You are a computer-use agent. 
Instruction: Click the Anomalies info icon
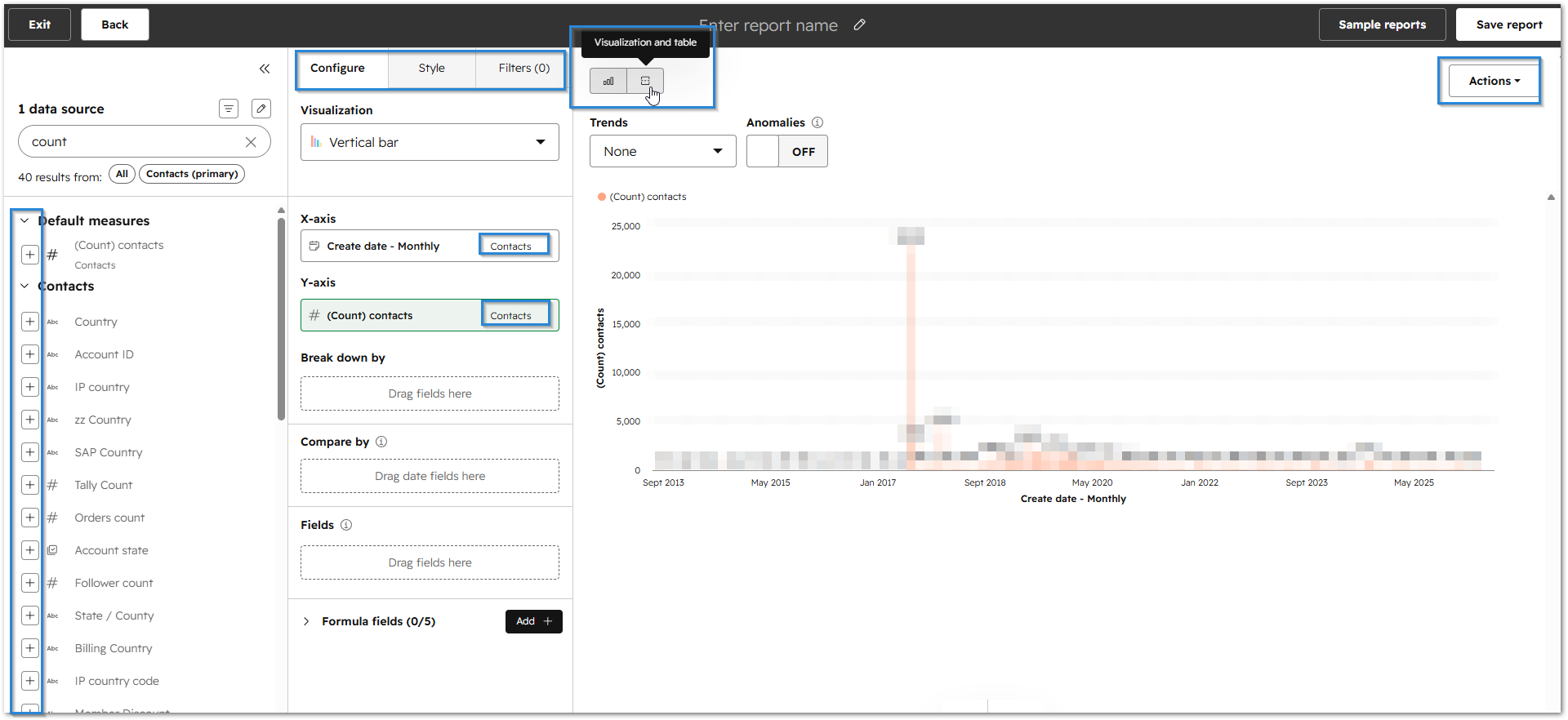click(817, 122)
